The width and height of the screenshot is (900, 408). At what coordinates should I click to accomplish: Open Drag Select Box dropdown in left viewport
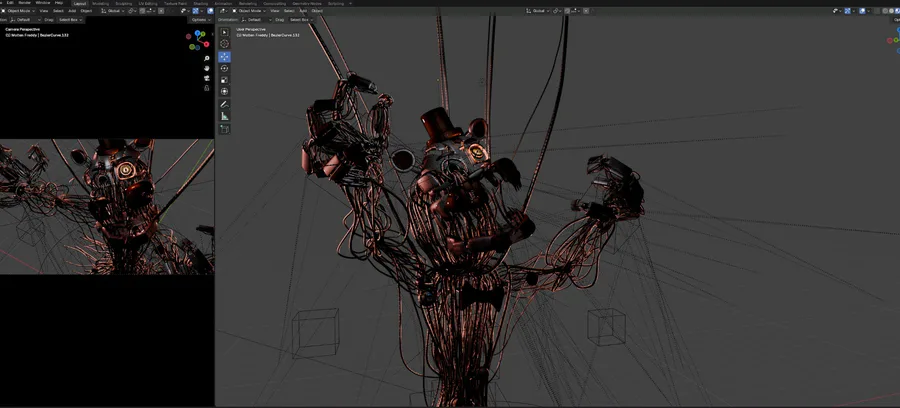coord(70,20)
